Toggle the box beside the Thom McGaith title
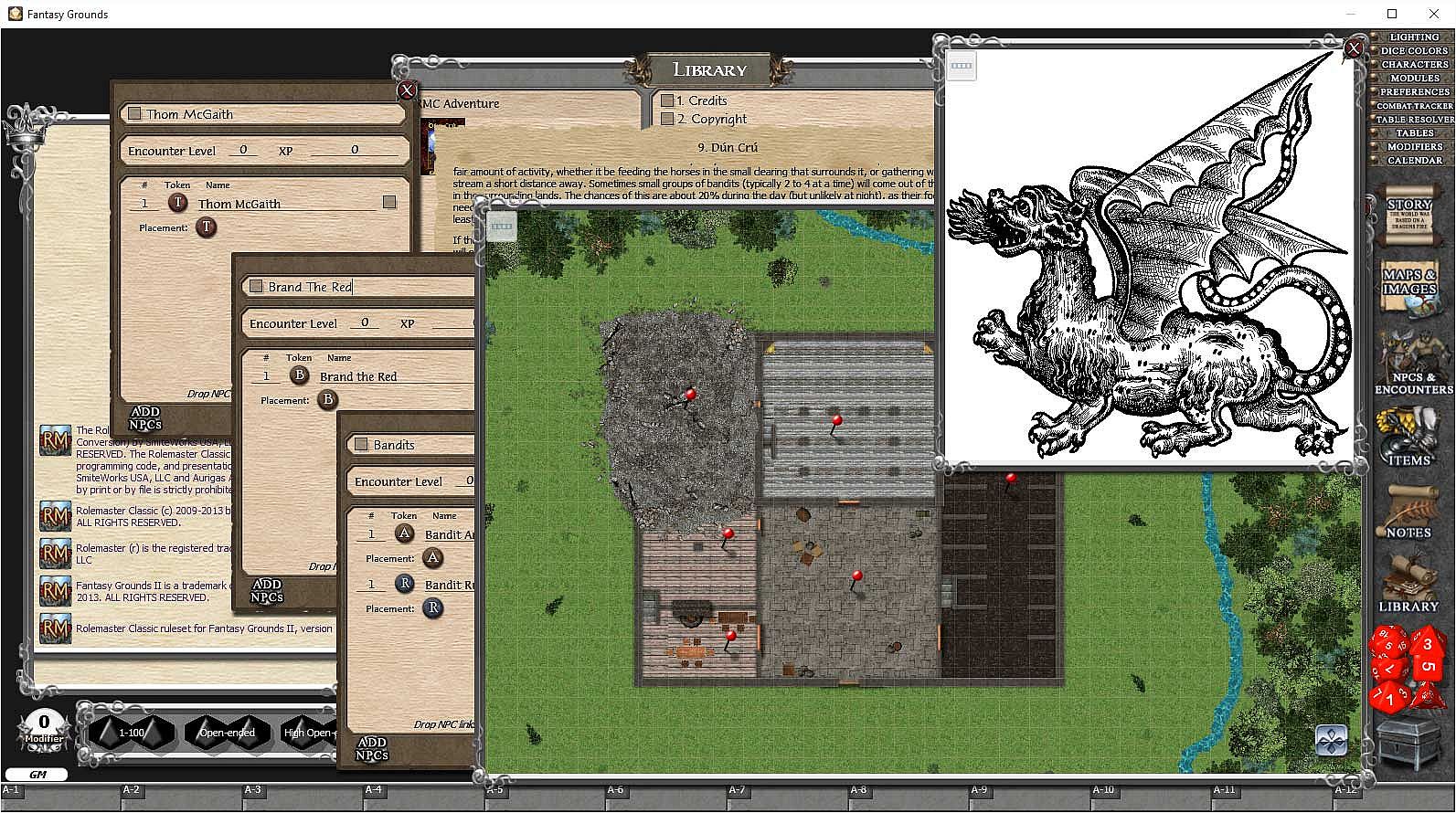 (x=134, y=113)
